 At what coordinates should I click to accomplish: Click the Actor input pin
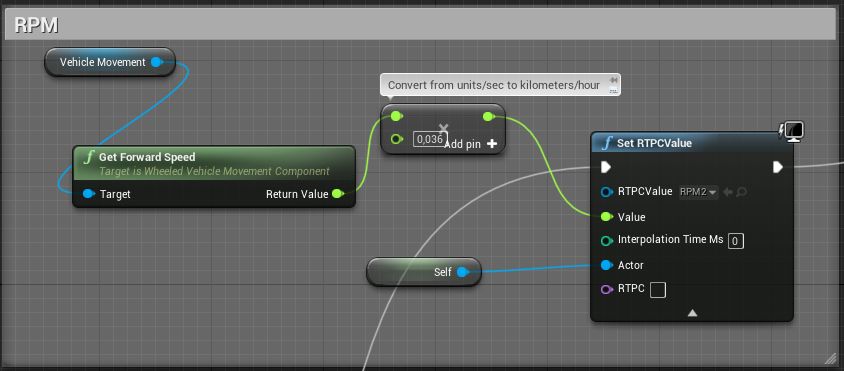pyautogui.click(x=607, y=265)
